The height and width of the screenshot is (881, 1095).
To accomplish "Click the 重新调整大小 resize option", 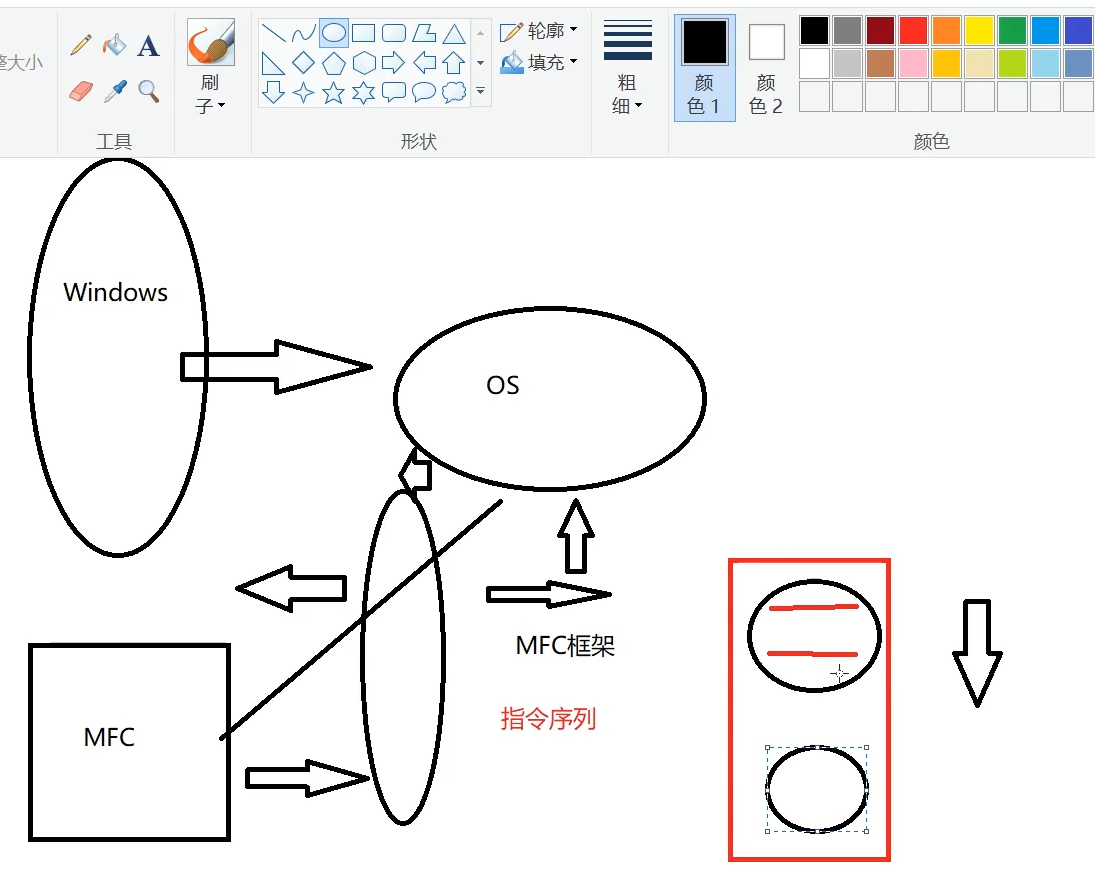I will pyautogui.click(x=22, y=60).
